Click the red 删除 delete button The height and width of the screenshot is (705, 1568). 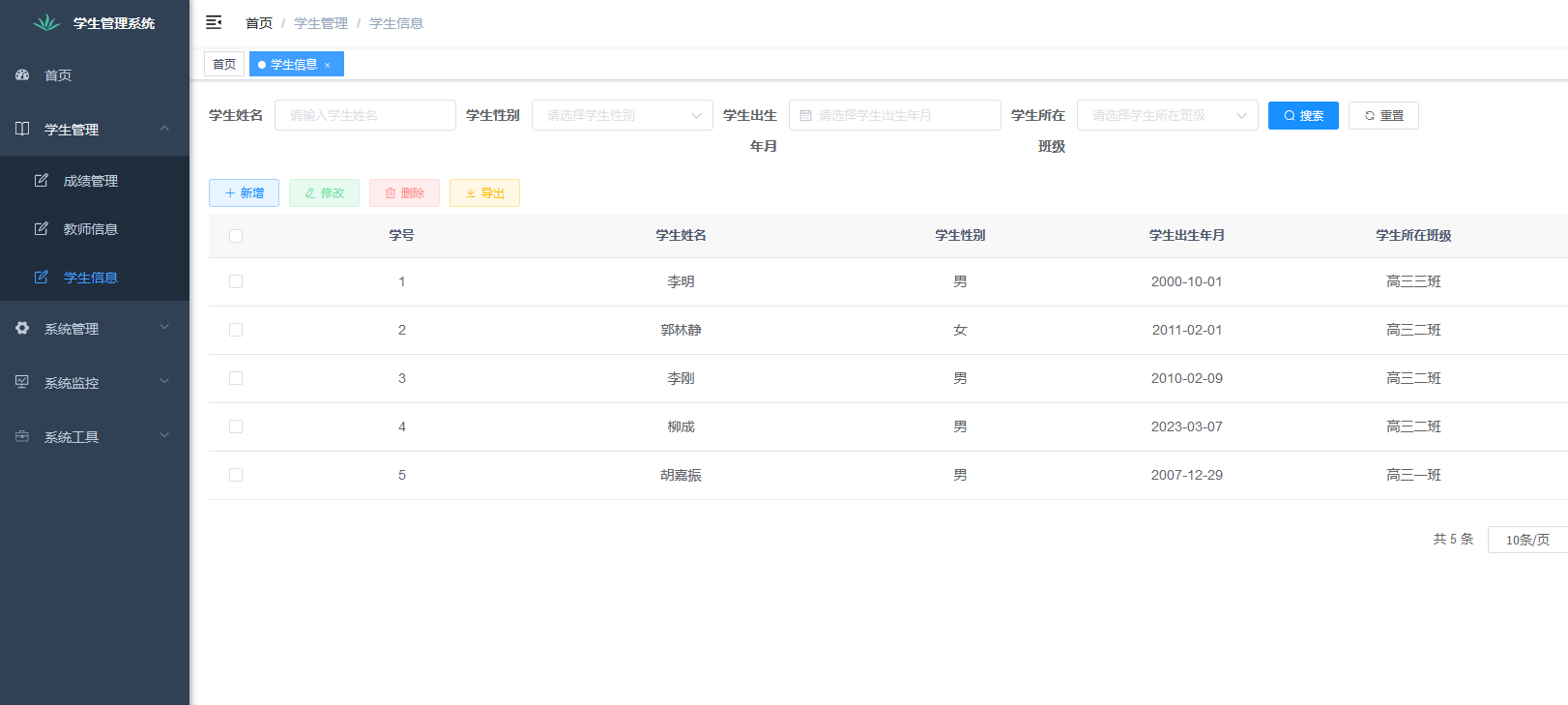[404, 192]
